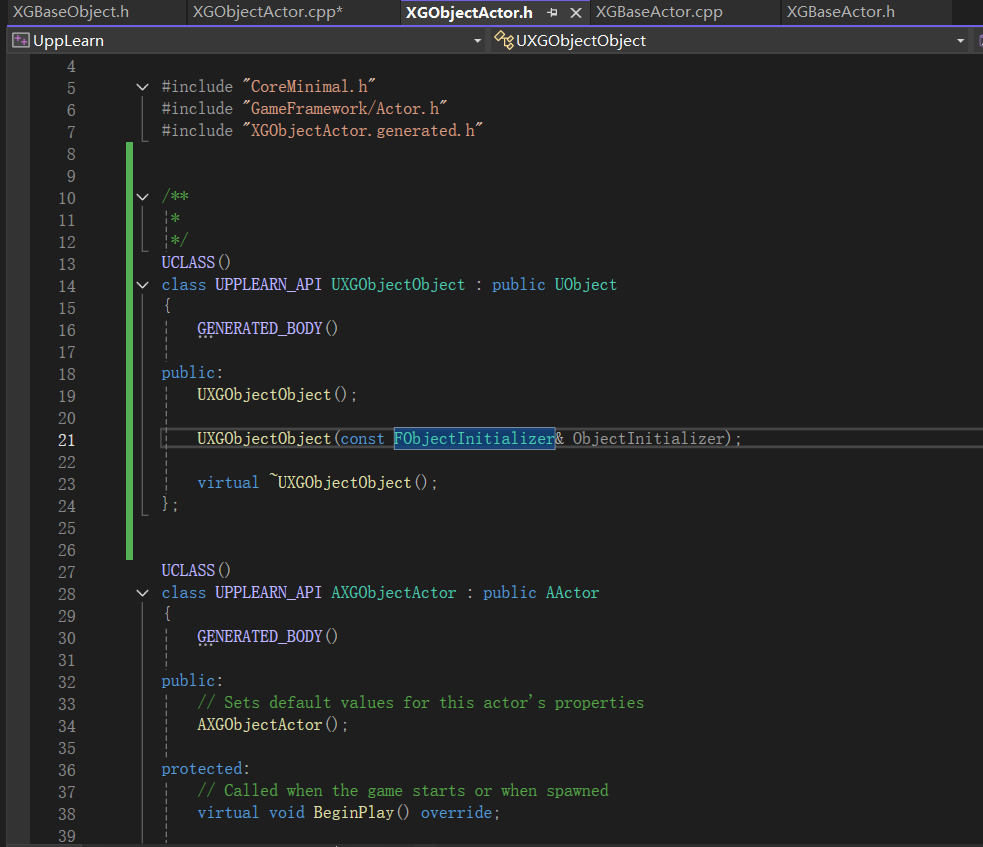Open the UppLearn project scope dropdown arrow
Screen dimensions: 983x847
477,41
